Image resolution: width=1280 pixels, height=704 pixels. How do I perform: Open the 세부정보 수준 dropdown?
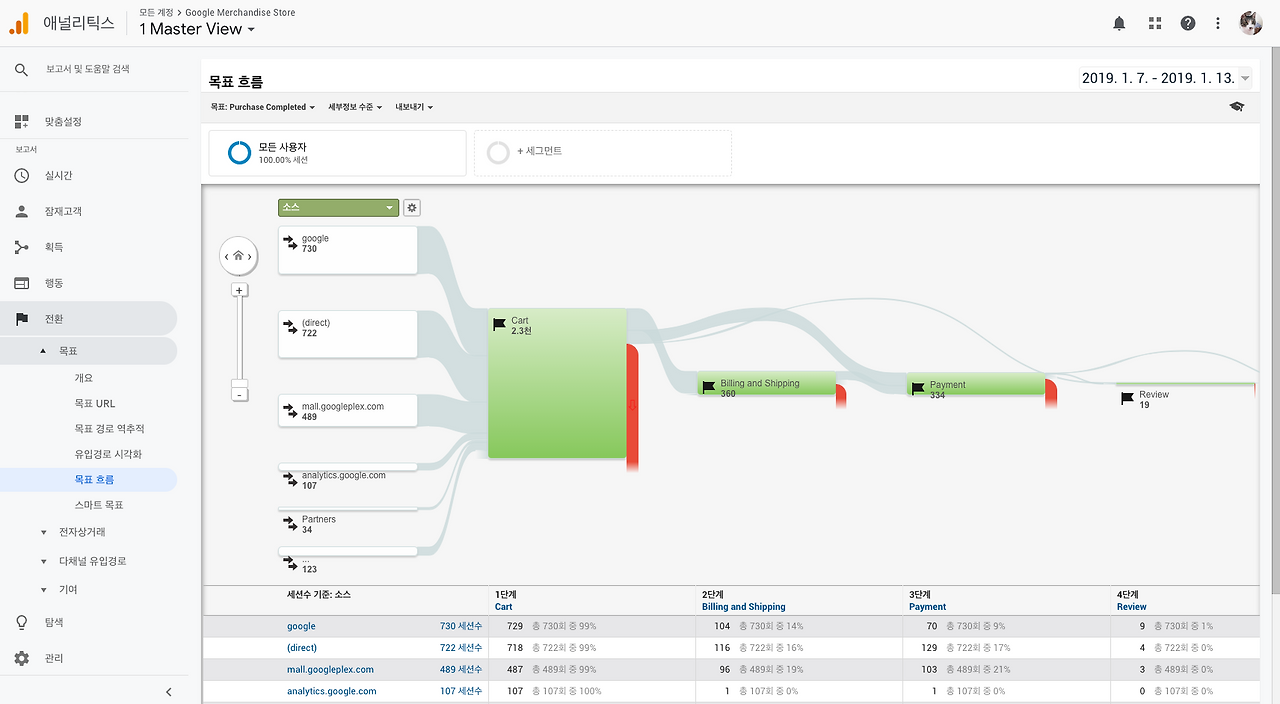(x=355, y=107)
